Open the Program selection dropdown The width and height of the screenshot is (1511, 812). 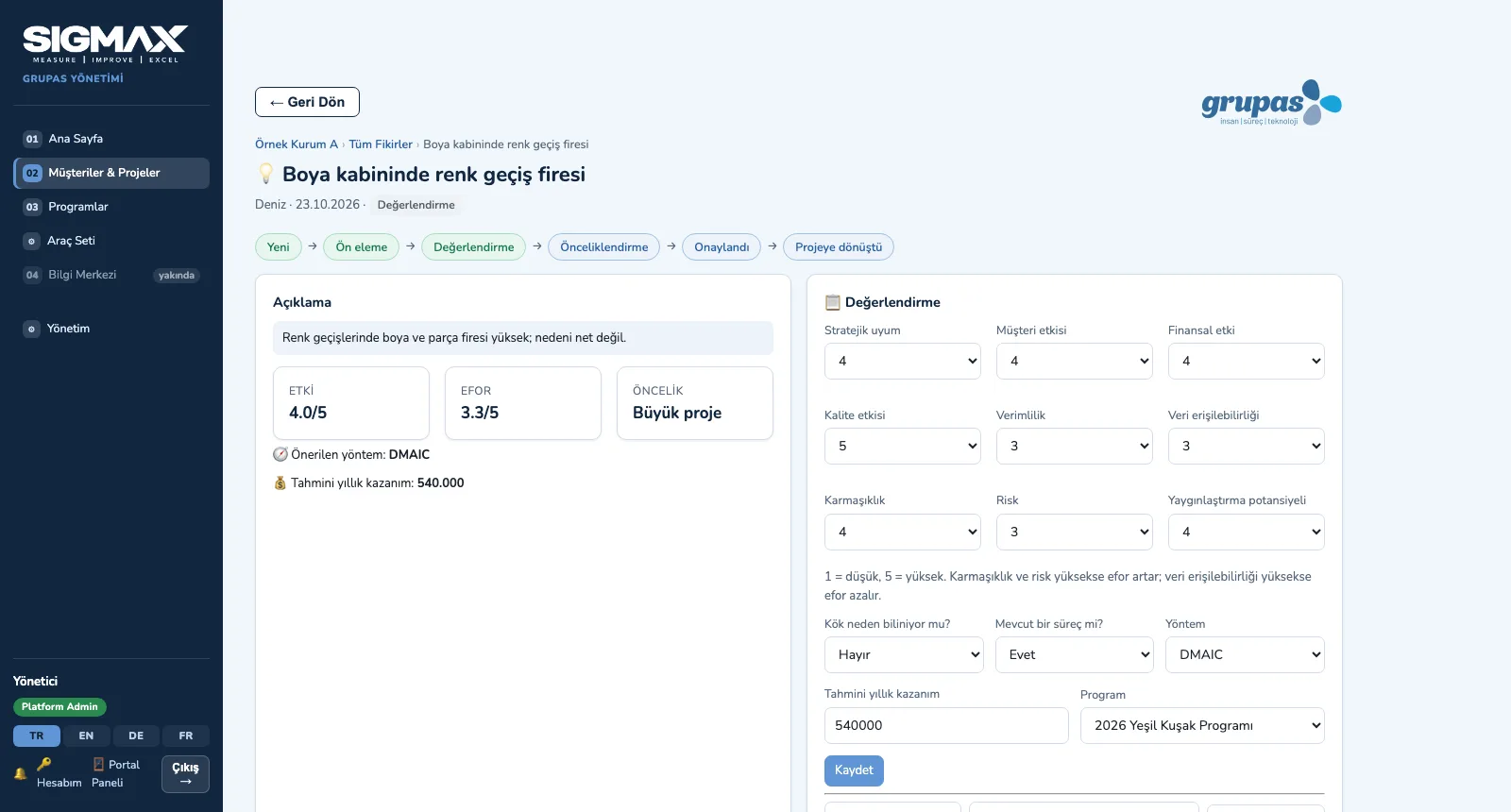[1202, 725]
